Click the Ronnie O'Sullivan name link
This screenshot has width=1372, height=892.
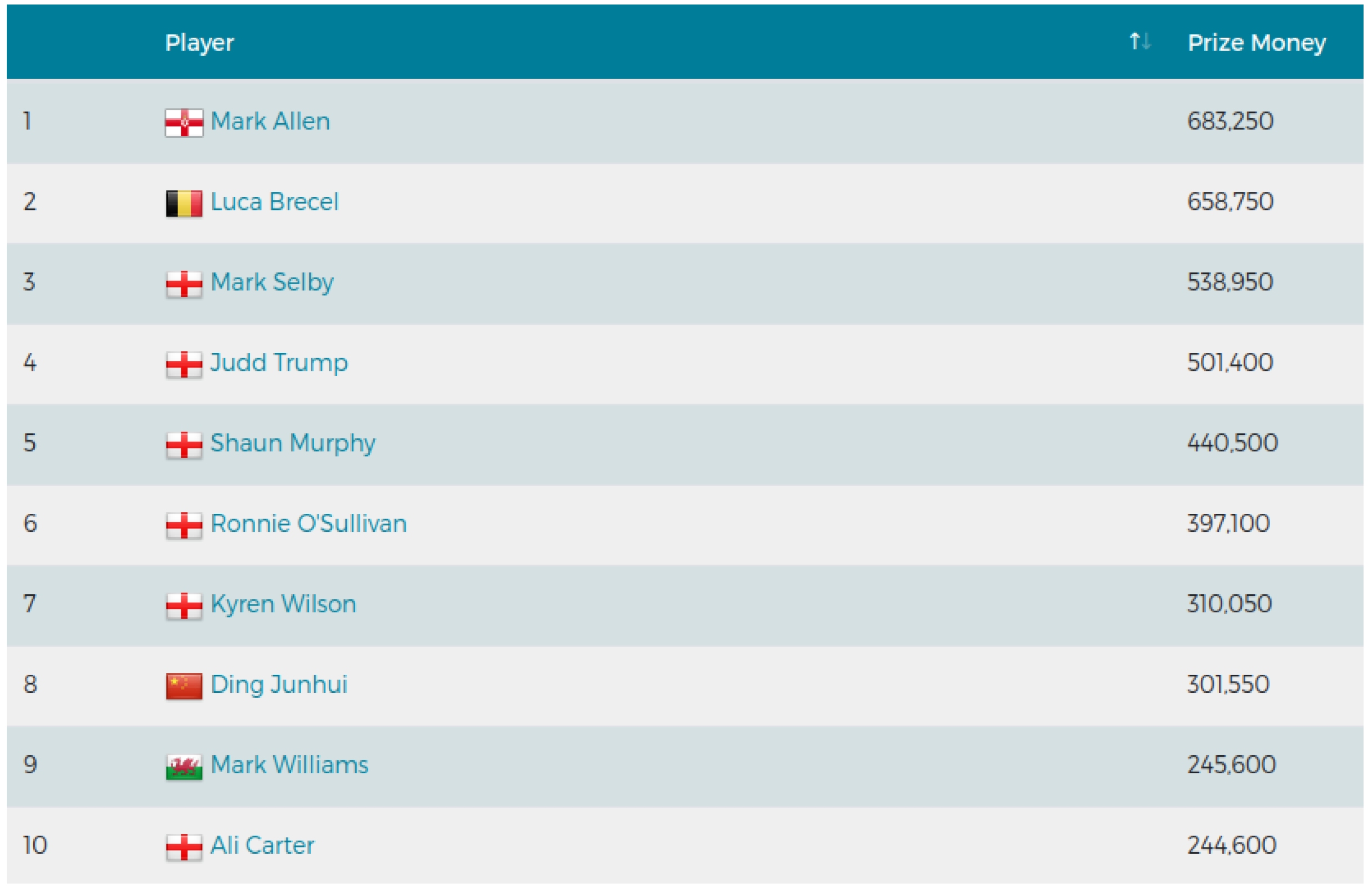[309, 524]
